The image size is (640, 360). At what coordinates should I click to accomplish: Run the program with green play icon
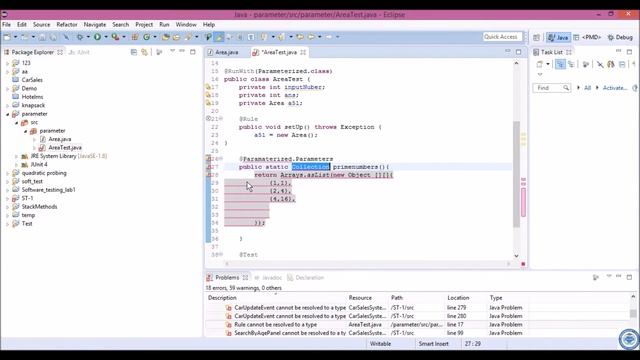pos(97,37)
